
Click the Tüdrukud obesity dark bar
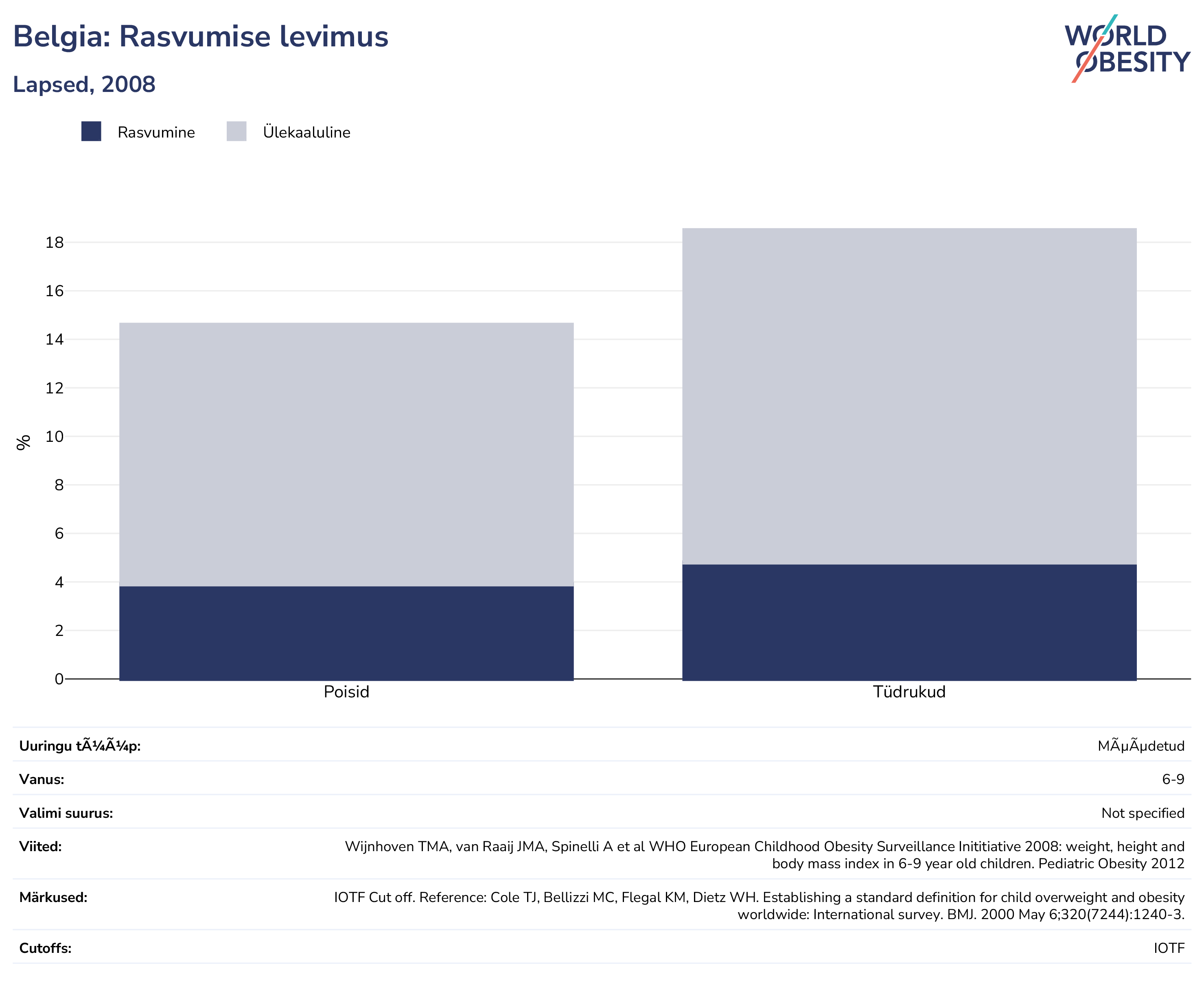(x=909, y=622)
